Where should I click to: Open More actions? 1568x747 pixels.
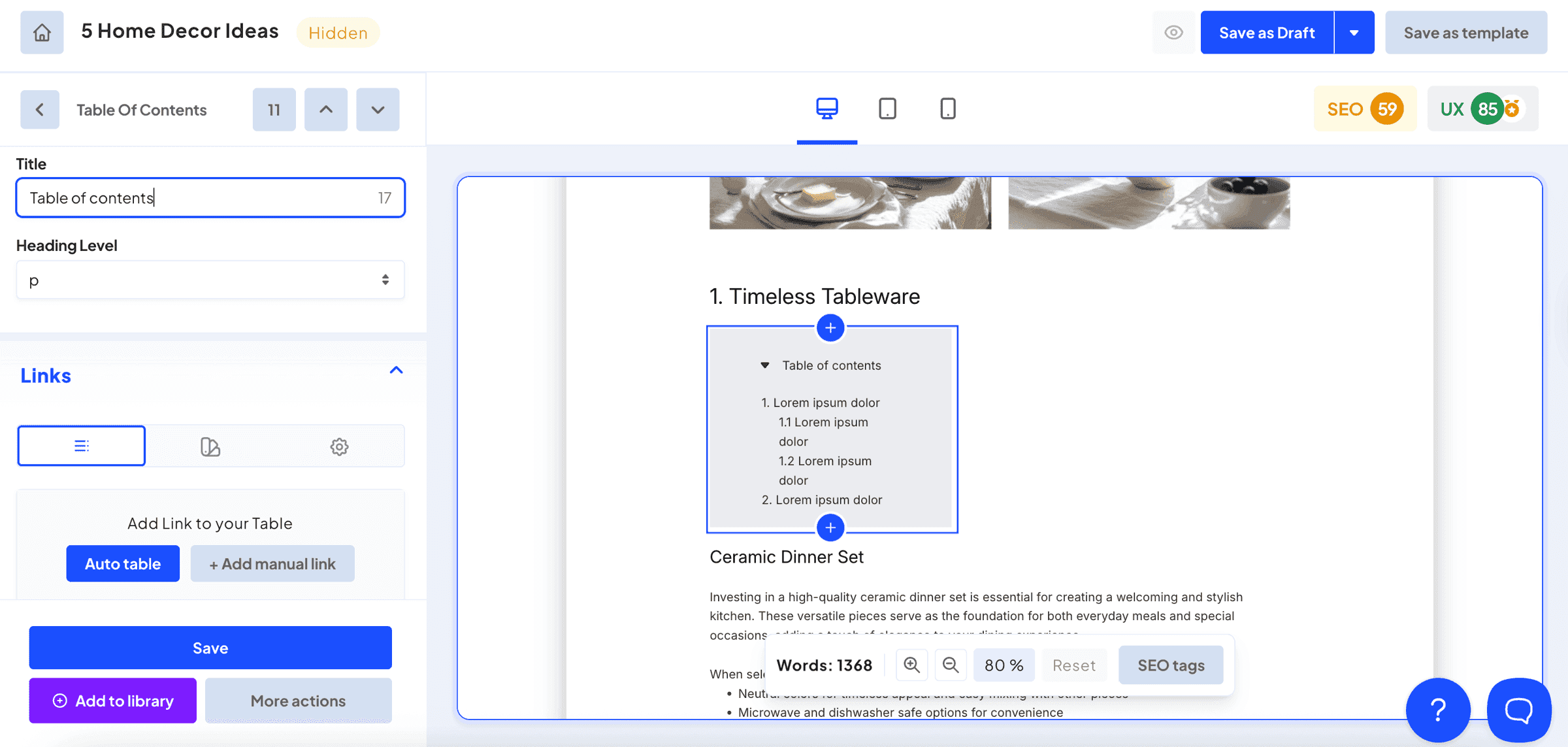pos(299,701)
